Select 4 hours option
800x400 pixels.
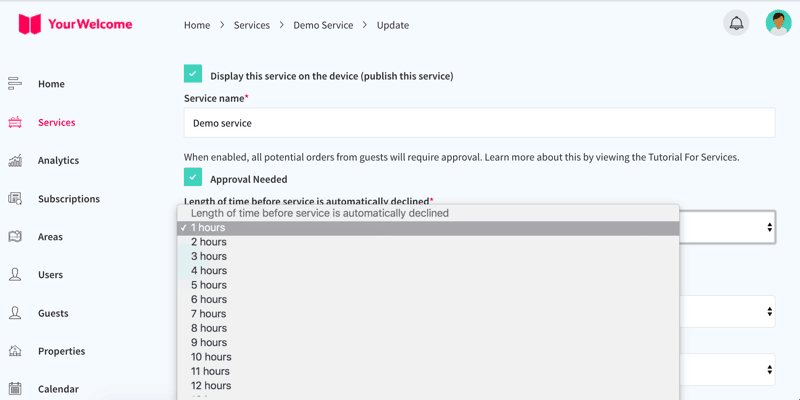428,270
